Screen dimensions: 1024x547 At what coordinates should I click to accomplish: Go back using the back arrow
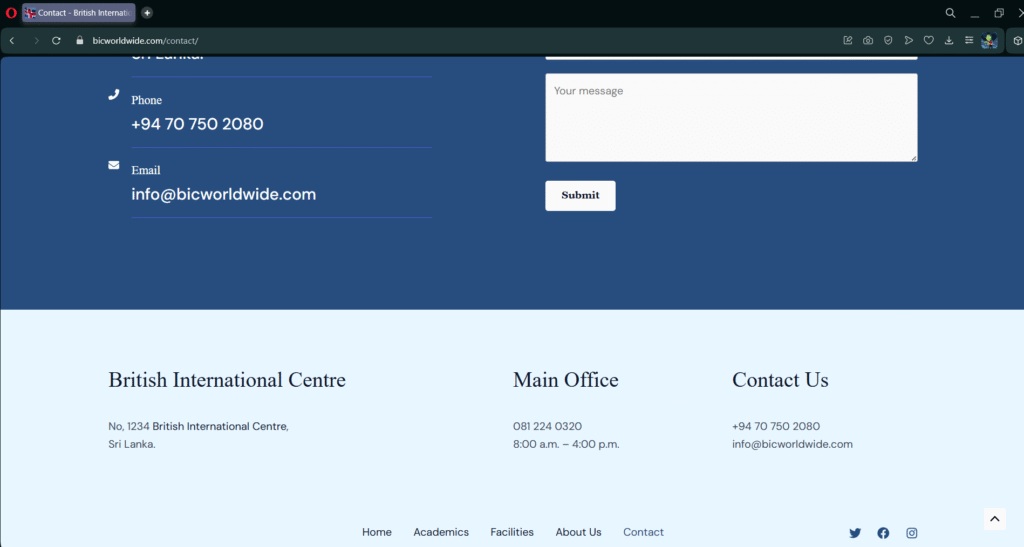(12, 40)
